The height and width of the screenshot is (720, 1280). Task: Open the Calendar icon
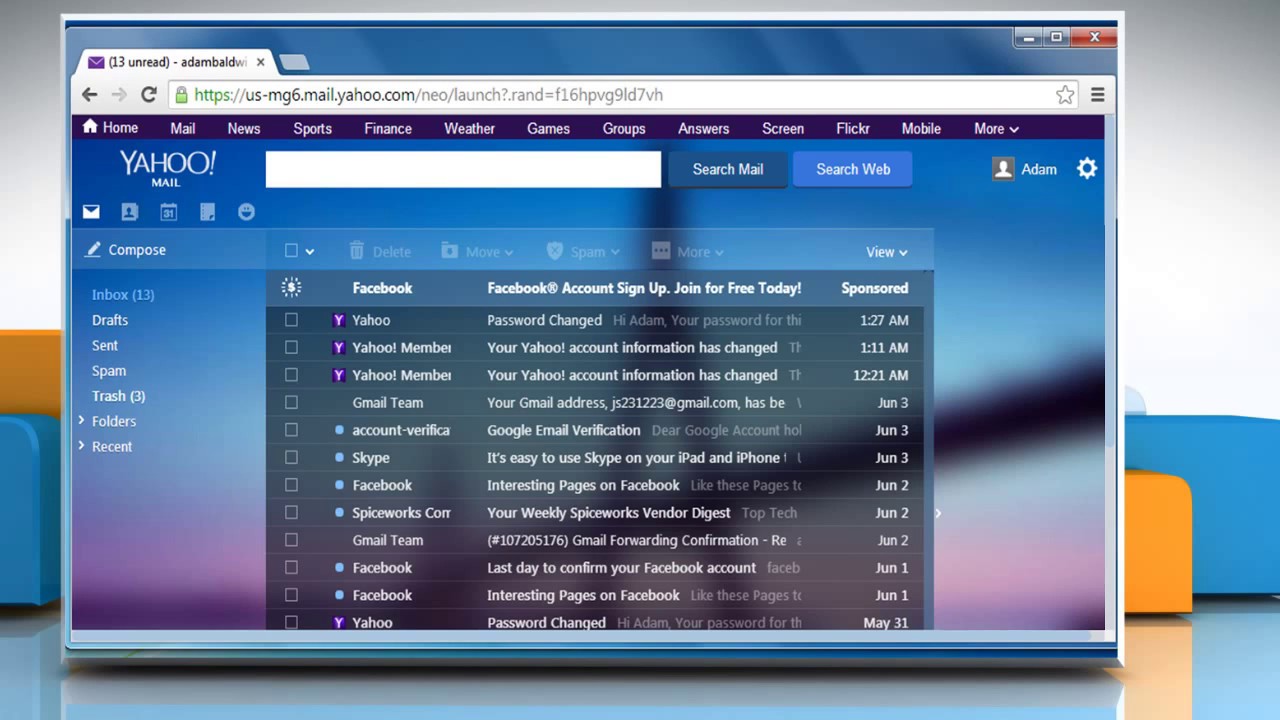[x=169, y=212]
